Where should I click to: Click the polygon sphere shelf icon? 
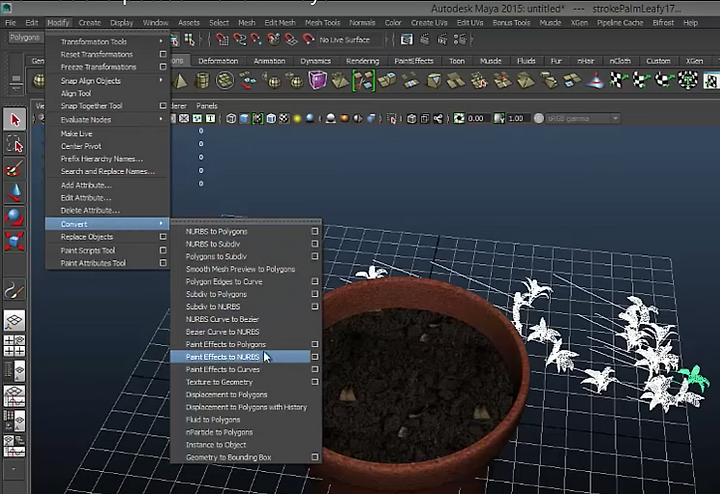pyautogui.click(x=39, y=81)
